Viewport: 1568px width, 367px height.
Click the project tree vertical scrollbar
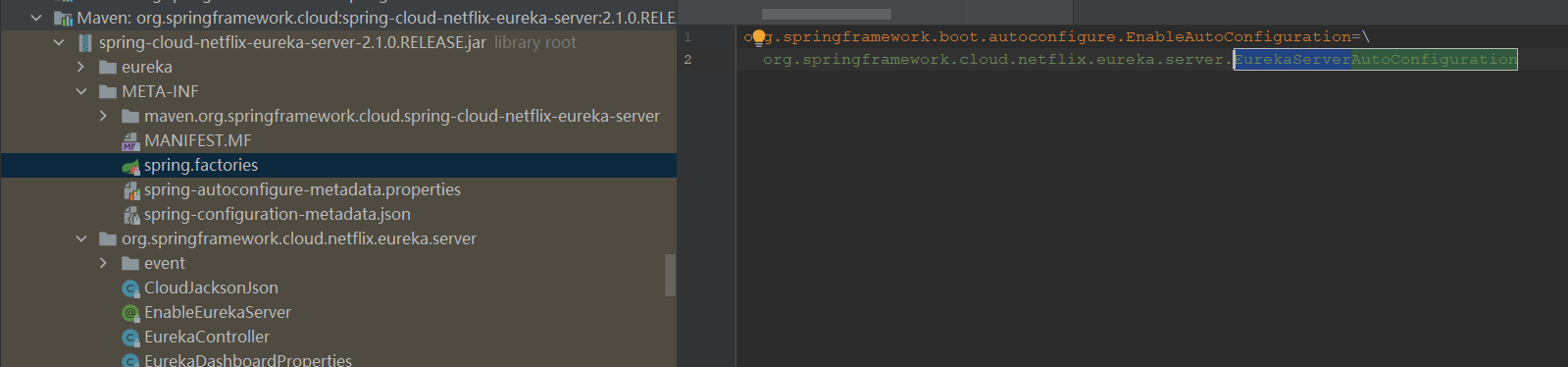(x=671, y=275)
